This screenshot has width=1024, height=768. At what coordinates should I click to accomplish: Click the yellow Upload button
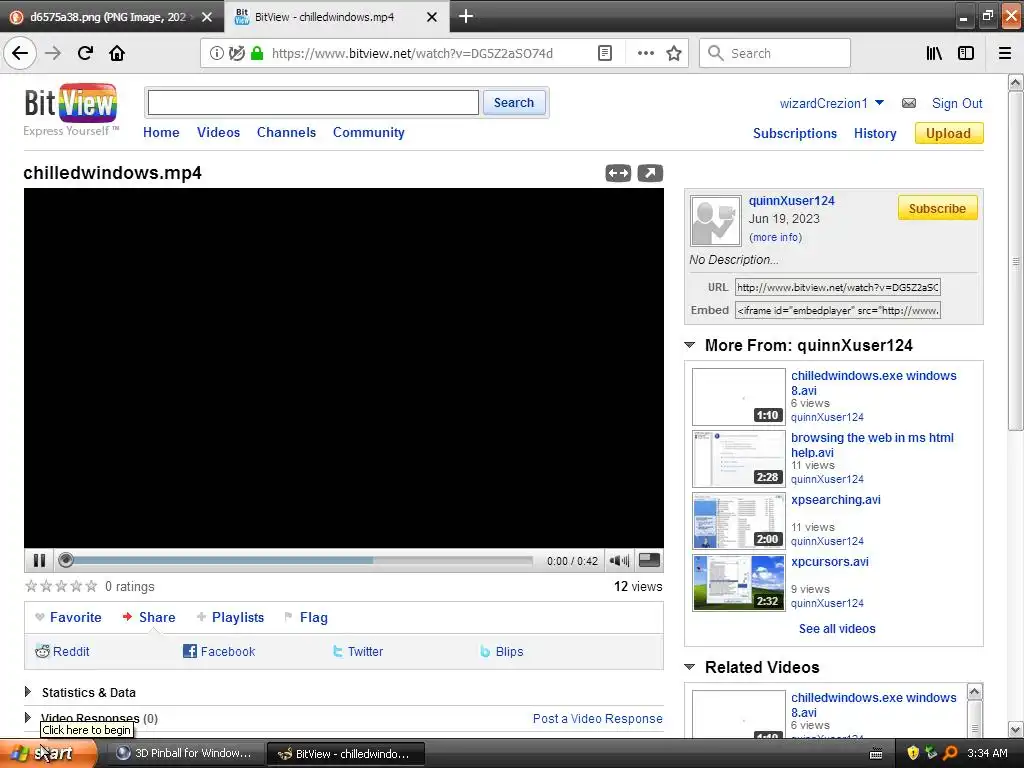949,133
